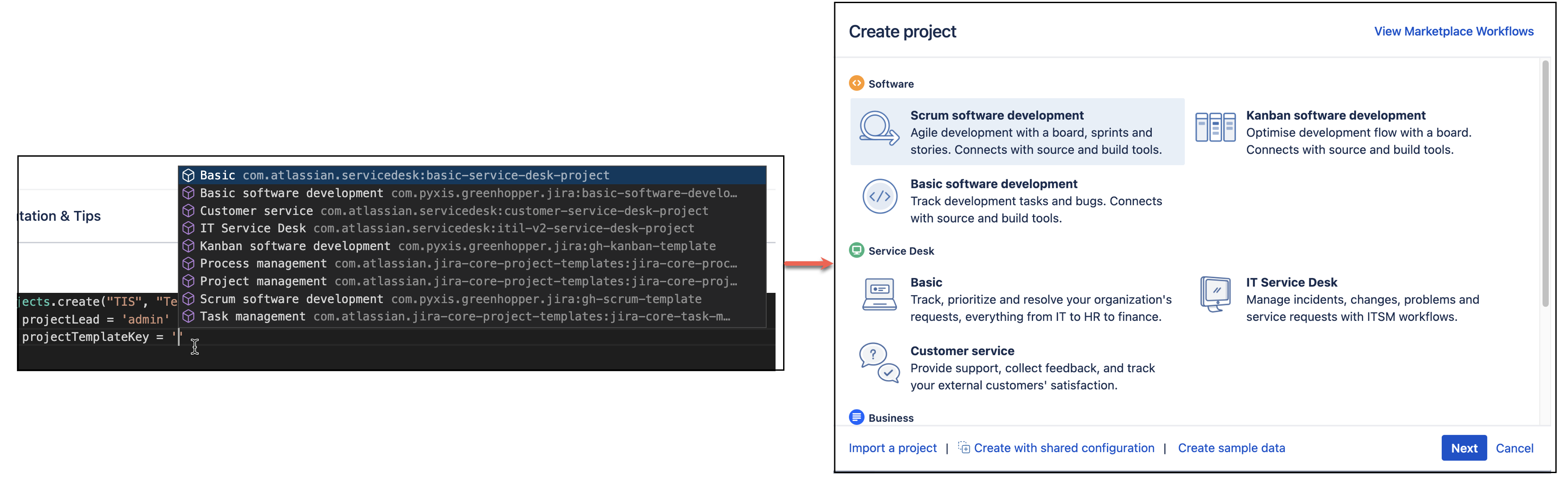This screenshot has width=1568, height=486.
Task: Open Create with shared configuration link
Action: point(1063,448)
